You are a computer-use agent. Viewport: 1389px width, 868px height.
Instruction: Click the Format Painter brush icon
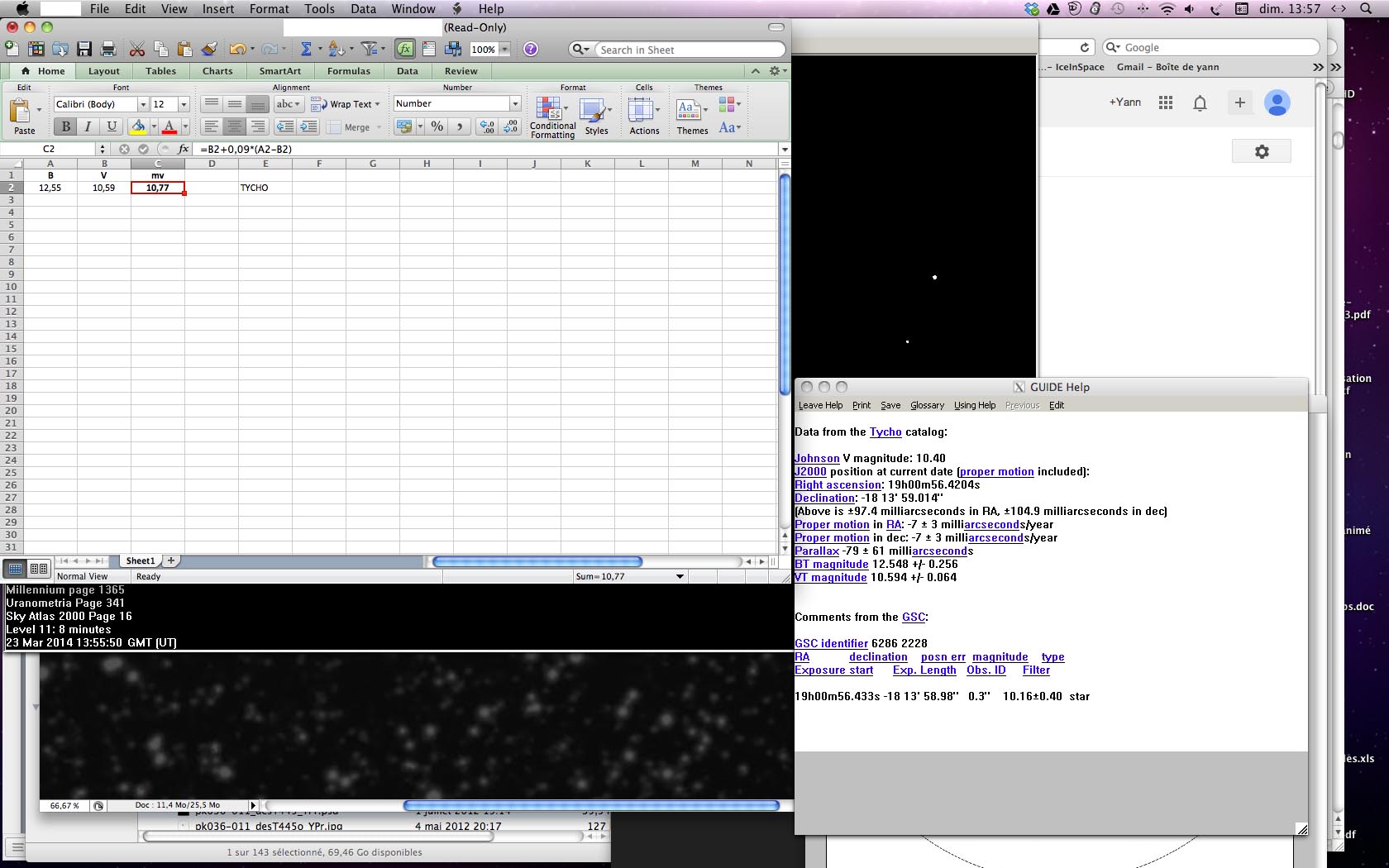coord(209,49)
